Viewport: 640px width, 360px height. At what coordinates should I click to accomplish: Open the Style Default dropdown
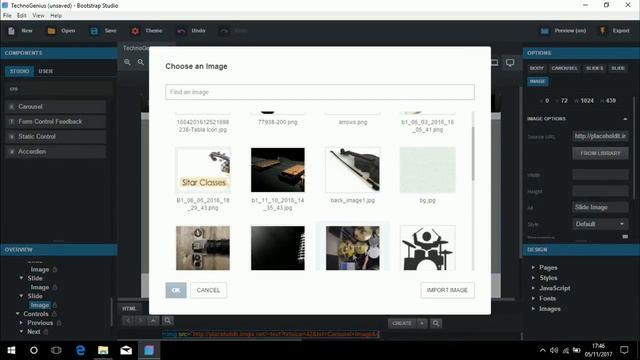click(600, 224)
